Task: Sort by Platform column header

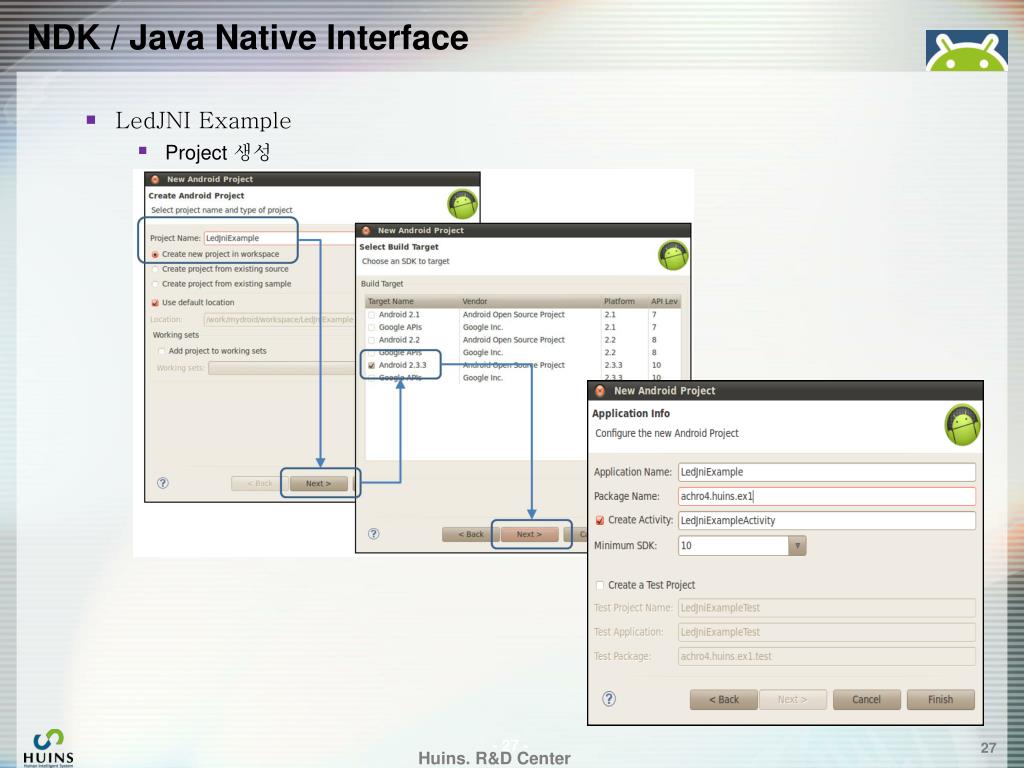Action: pyautogui.click(x=624, y=301)
